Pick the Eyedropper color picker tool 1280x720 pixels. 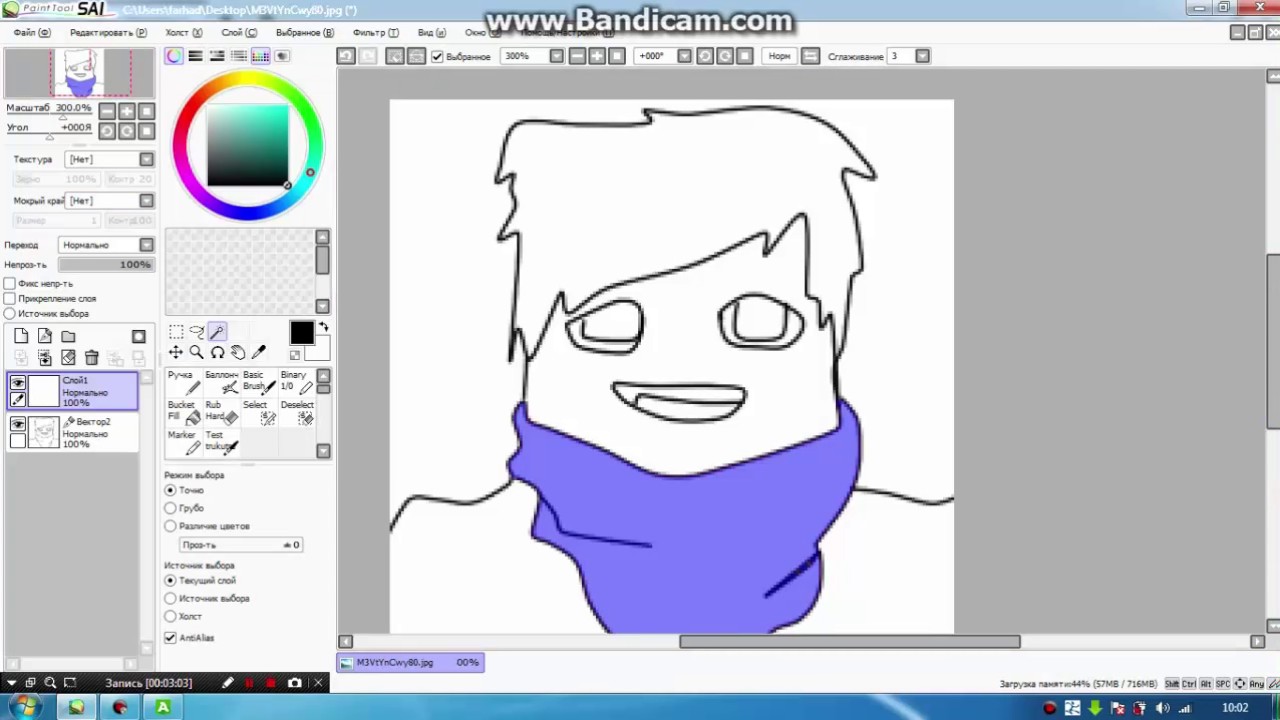point(259,352)
